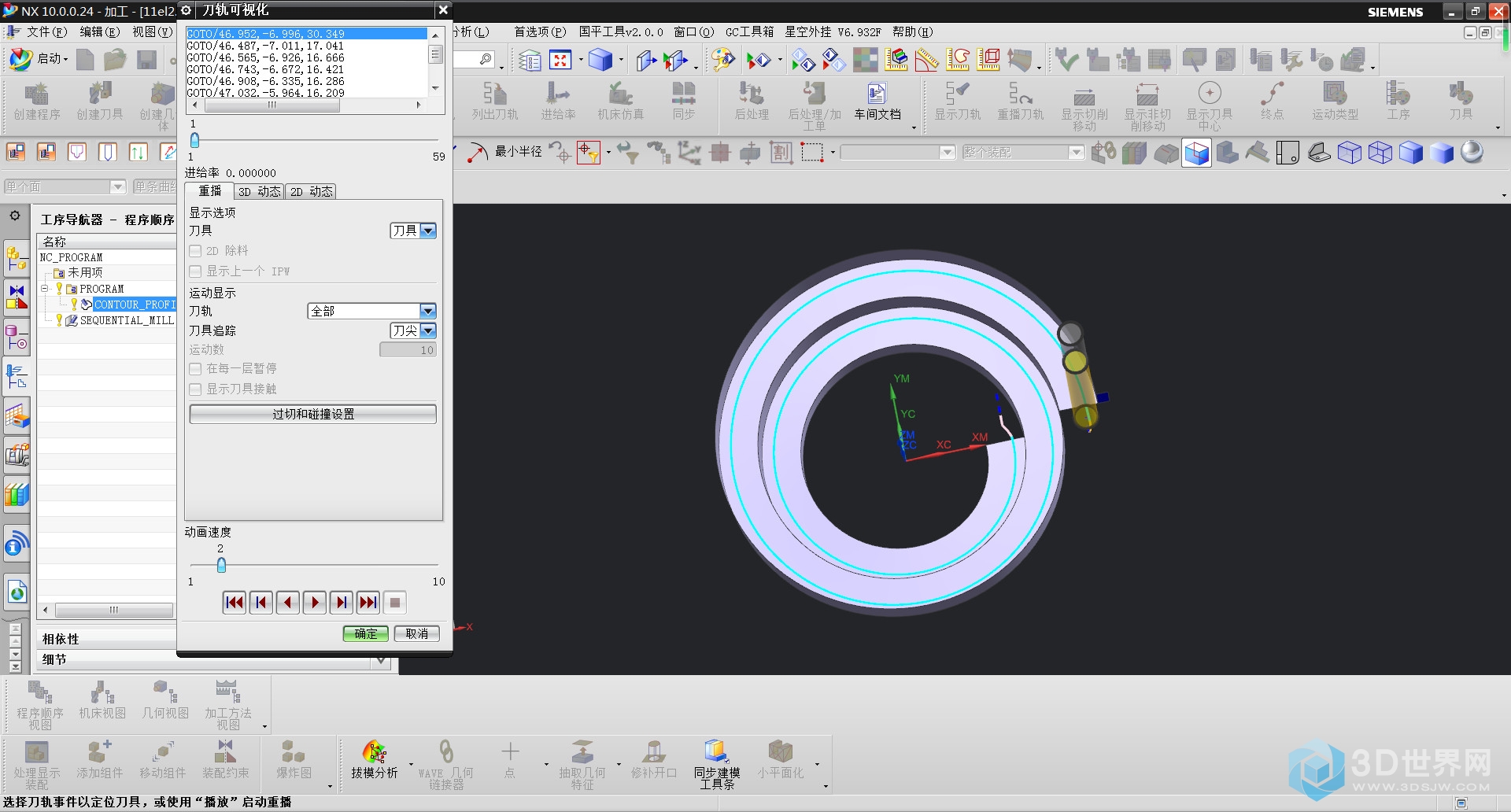Expand the 细节 details panel

click(x=381, y=660)
